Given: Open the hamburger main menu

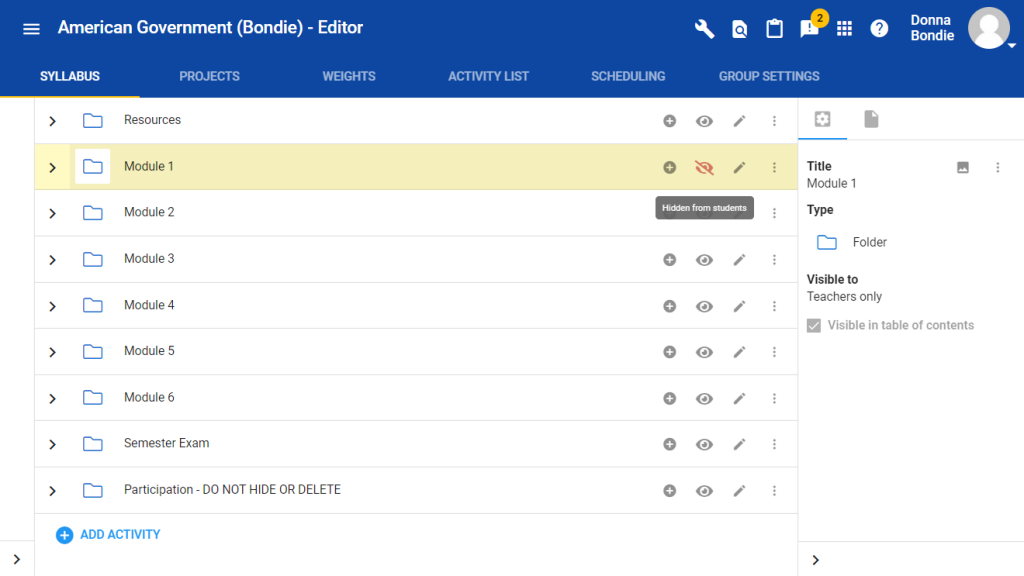Looking at the screenshot, I should click(31, 28).
